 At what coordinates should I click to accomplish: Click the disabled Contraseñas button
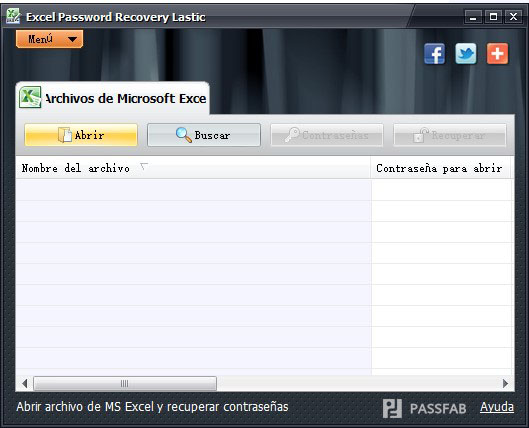point(327,135)
